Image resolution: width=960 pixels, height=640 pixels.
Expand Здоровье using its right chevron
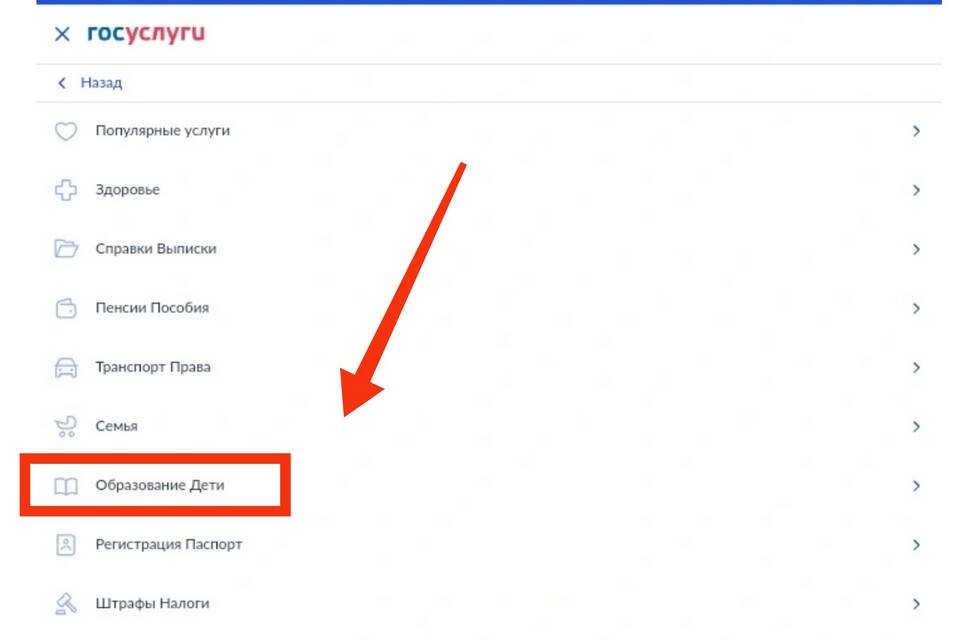(x=916, y=190)
